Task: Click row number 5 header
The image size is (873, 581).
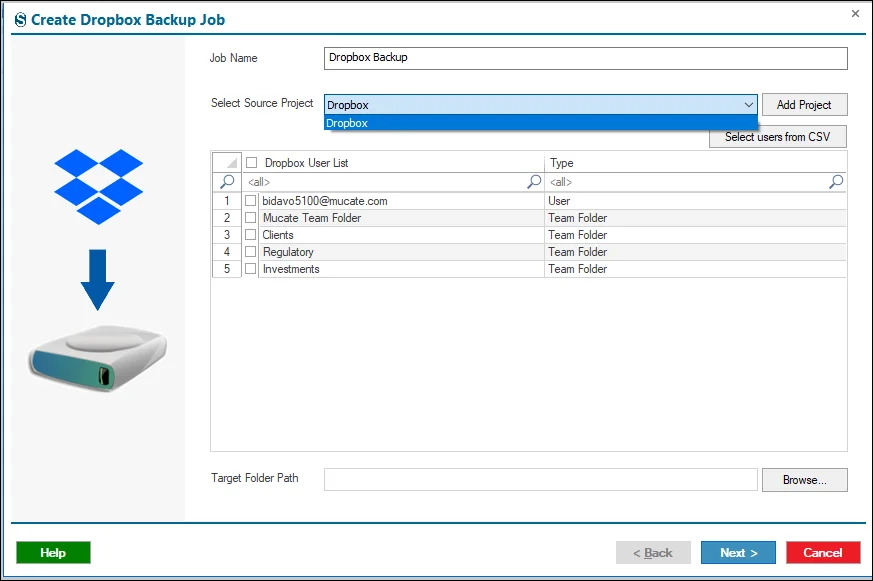Action: [x=227, y=269]
